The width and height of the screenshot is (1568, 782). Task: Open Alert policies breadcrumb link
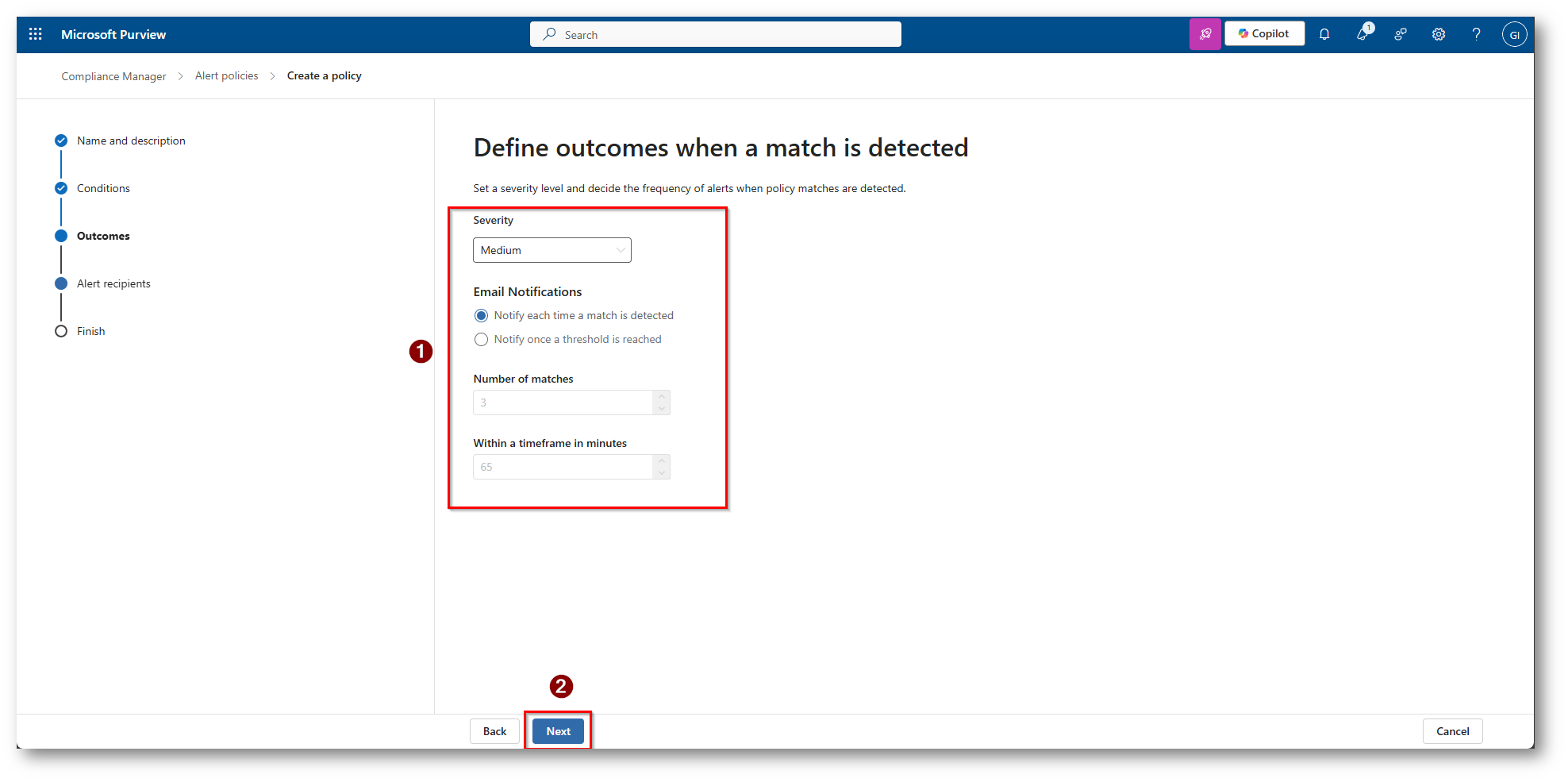coord(226,76)
